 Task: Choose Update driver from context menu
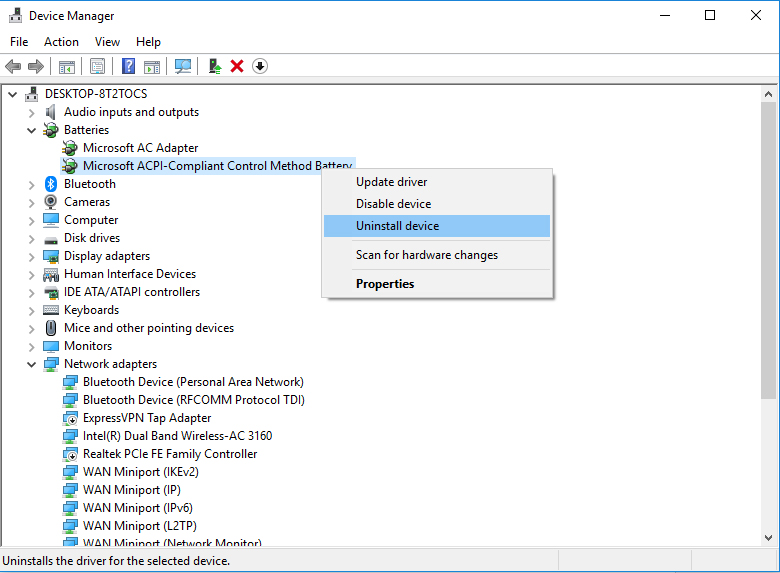[x=437, y=182]
